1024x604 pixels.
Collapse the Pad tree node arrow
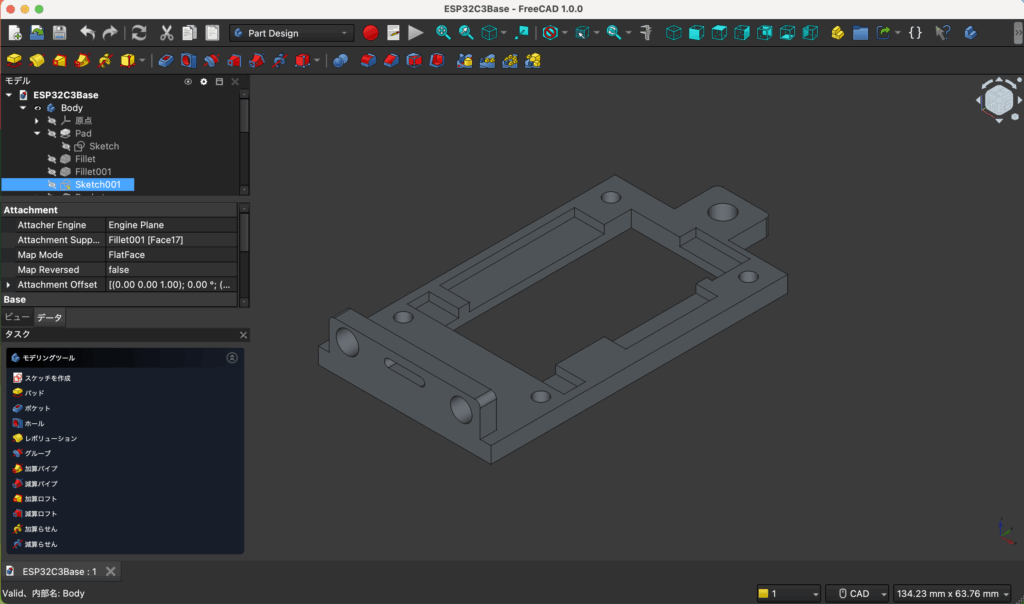click(x=37, y=133)
